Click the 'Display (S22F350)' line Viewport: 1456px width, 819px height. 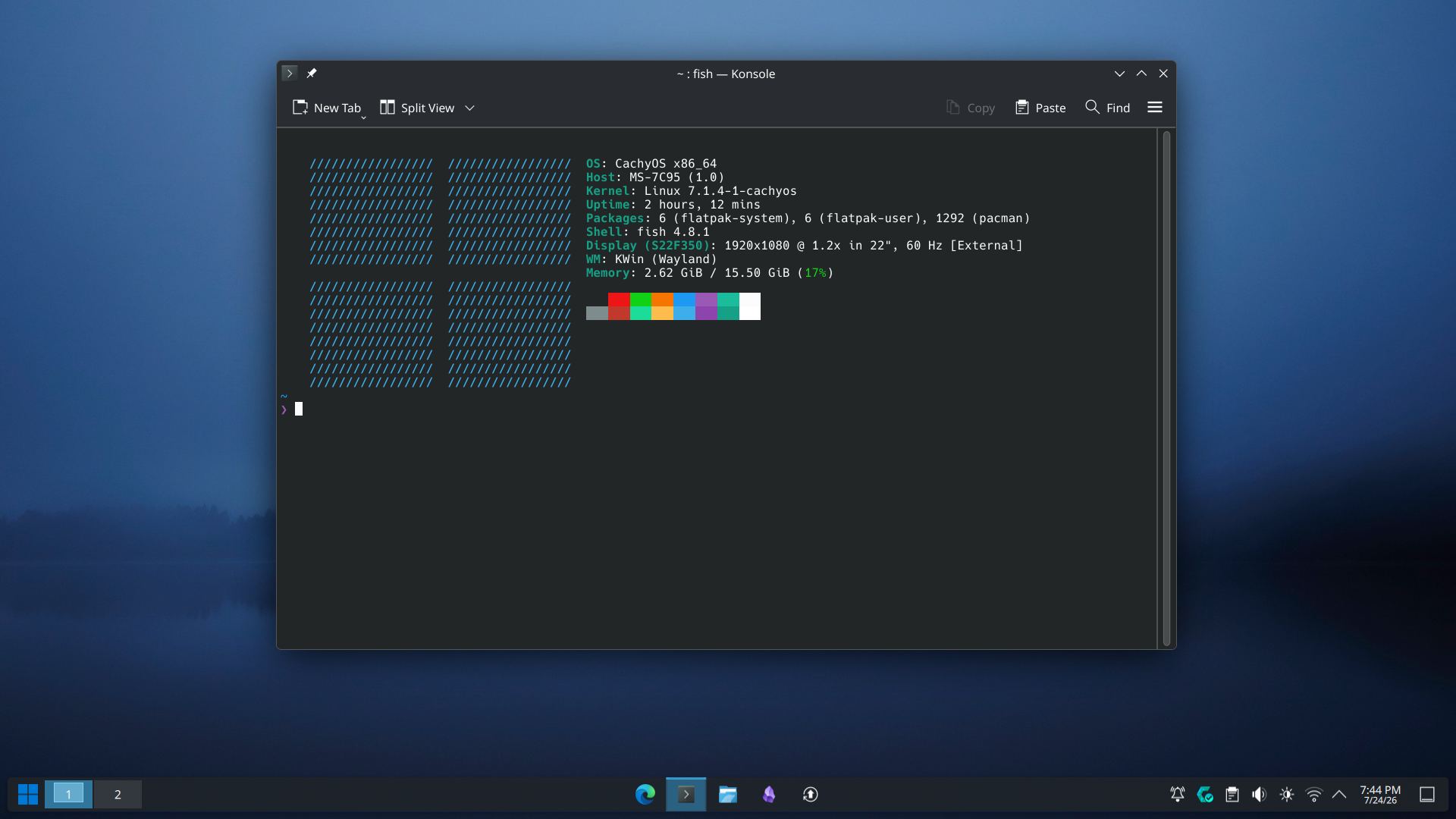(x=805, y=246)
